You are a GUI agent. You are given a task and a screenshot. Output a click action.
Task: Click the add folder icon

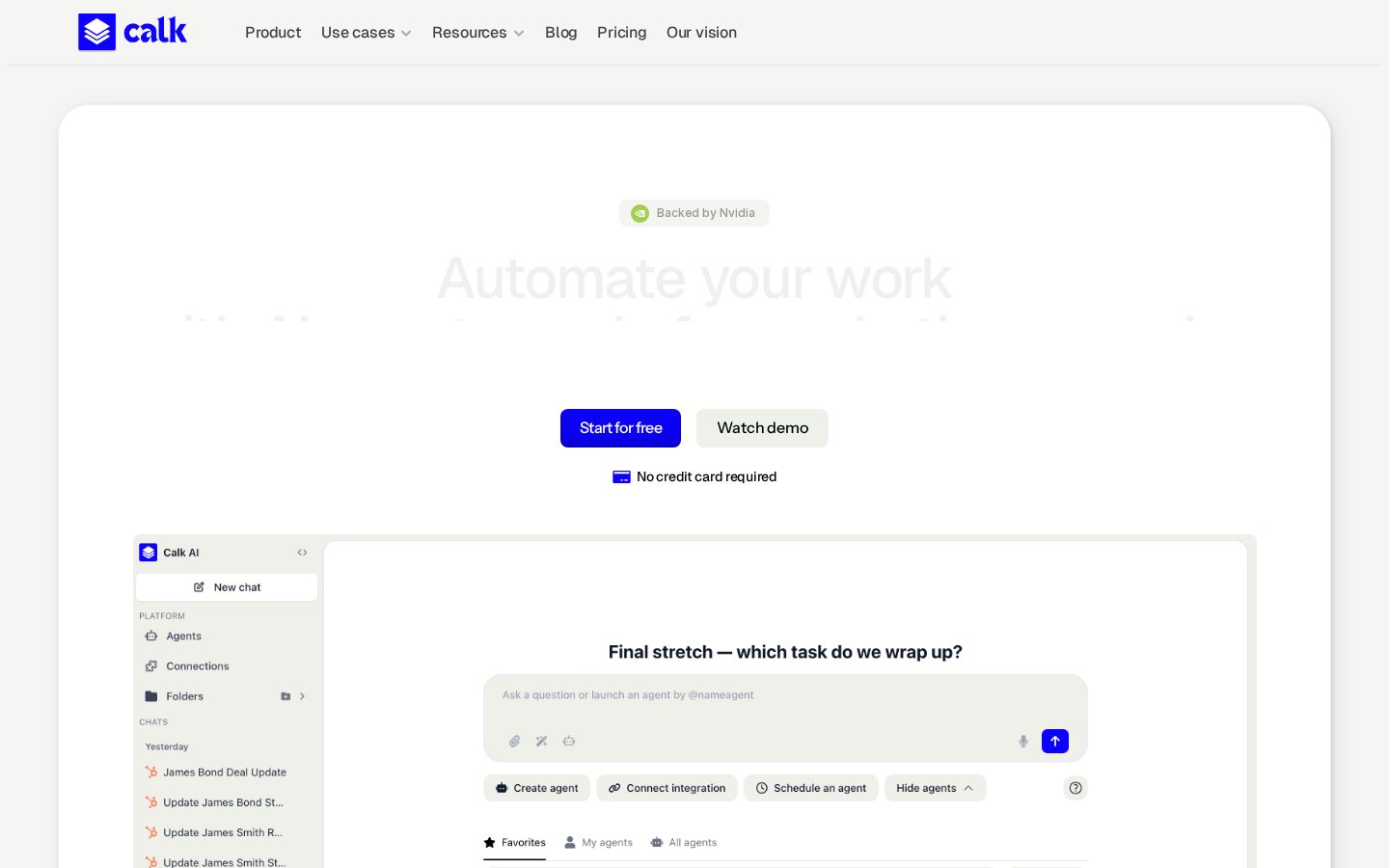click(x=286, y=696)
